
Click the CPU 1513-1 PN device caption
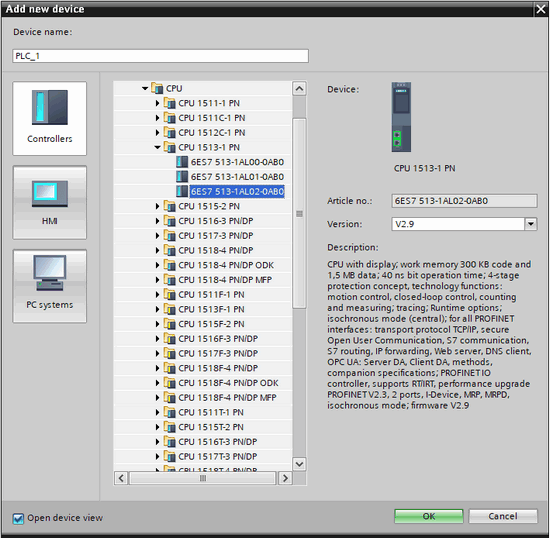tap(424, 168)
